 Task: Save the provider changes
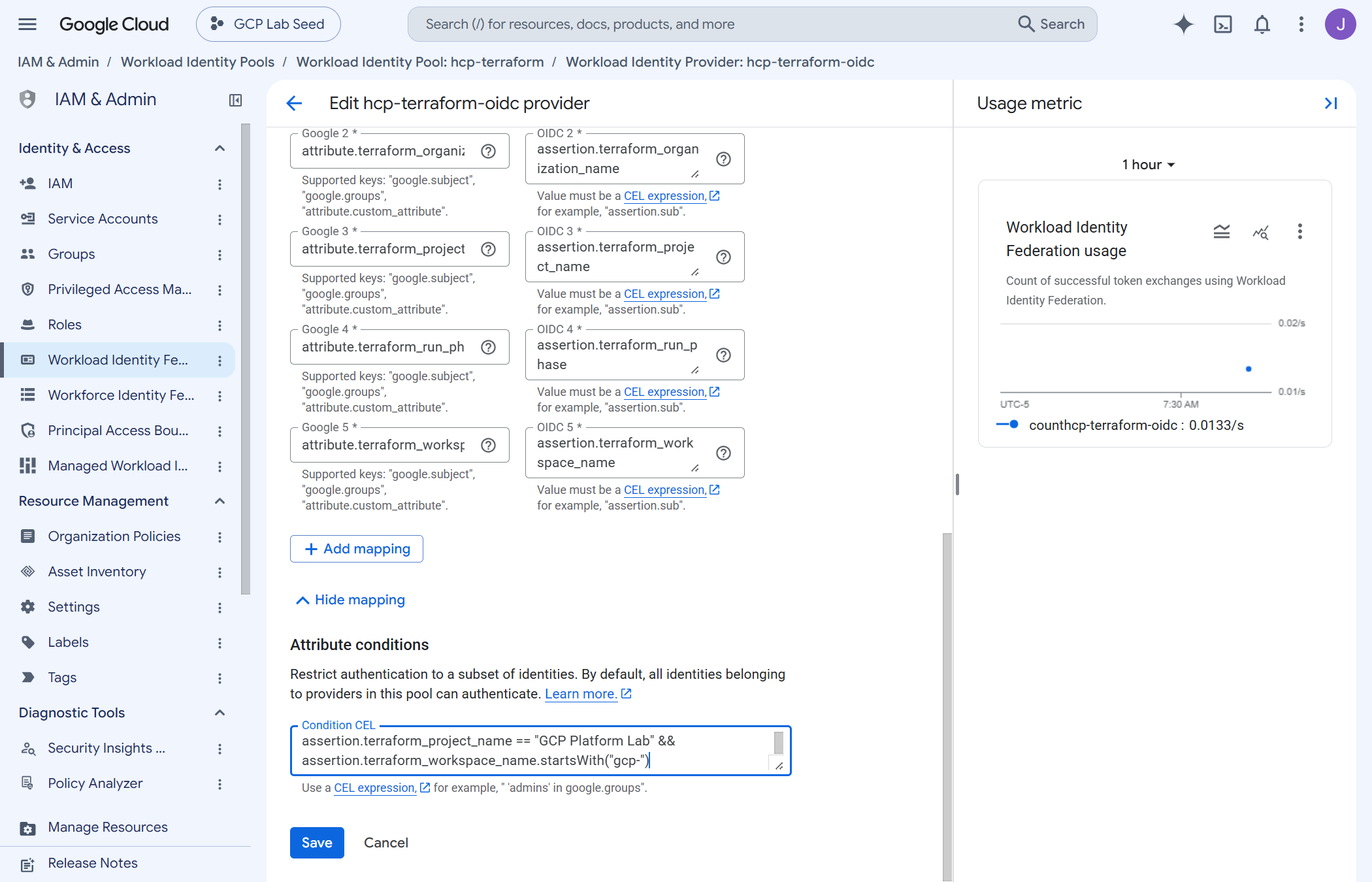tap(317, 843)
